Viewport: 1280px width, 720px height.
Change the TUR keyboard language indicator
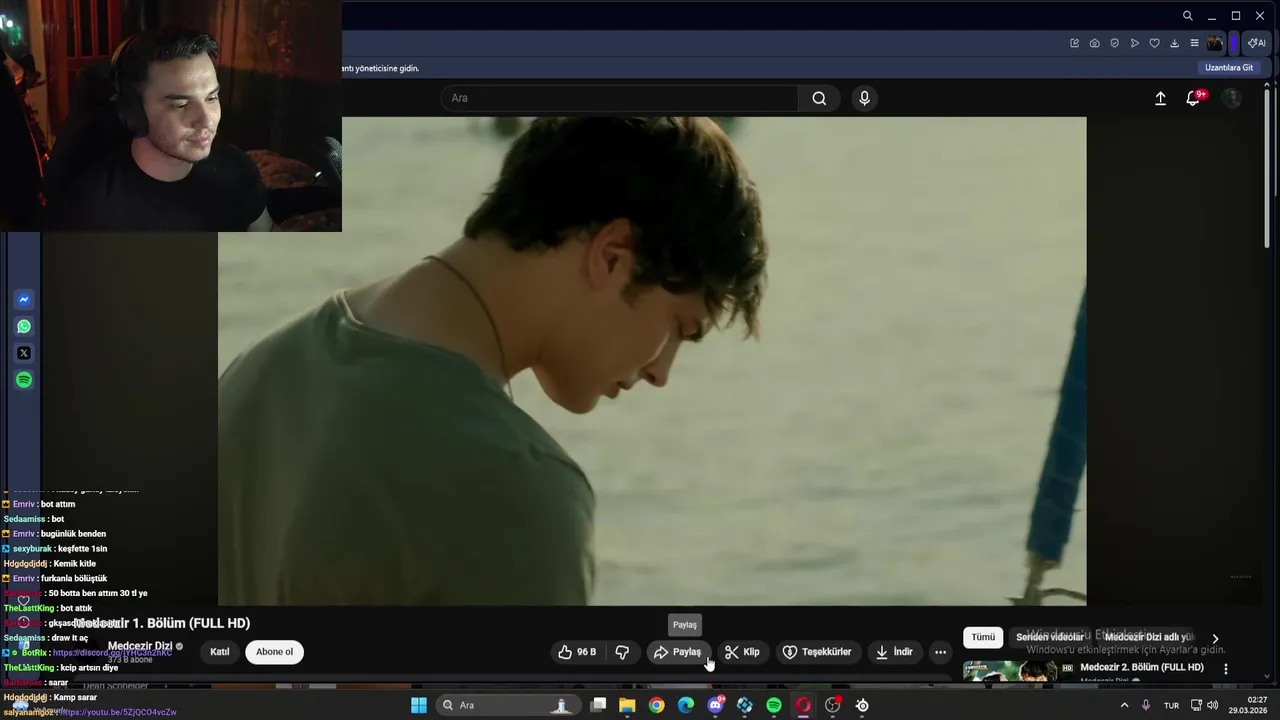pyautogui.click(x=1171, y=705)
